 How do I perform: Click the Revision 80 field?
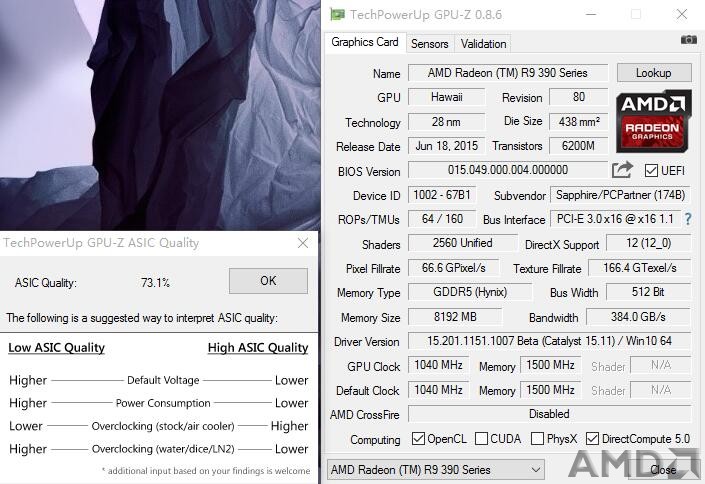[578, 97]
